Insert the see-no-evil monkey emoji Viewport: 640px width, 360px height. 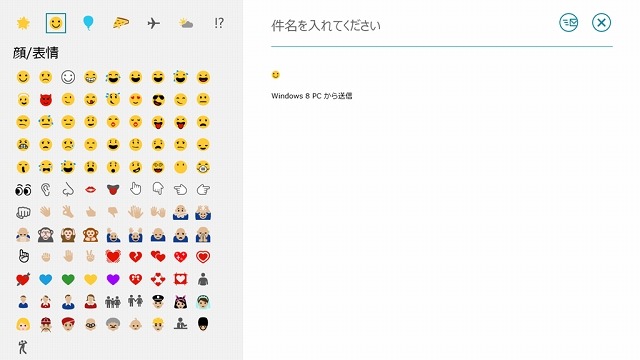pos(46,235)
